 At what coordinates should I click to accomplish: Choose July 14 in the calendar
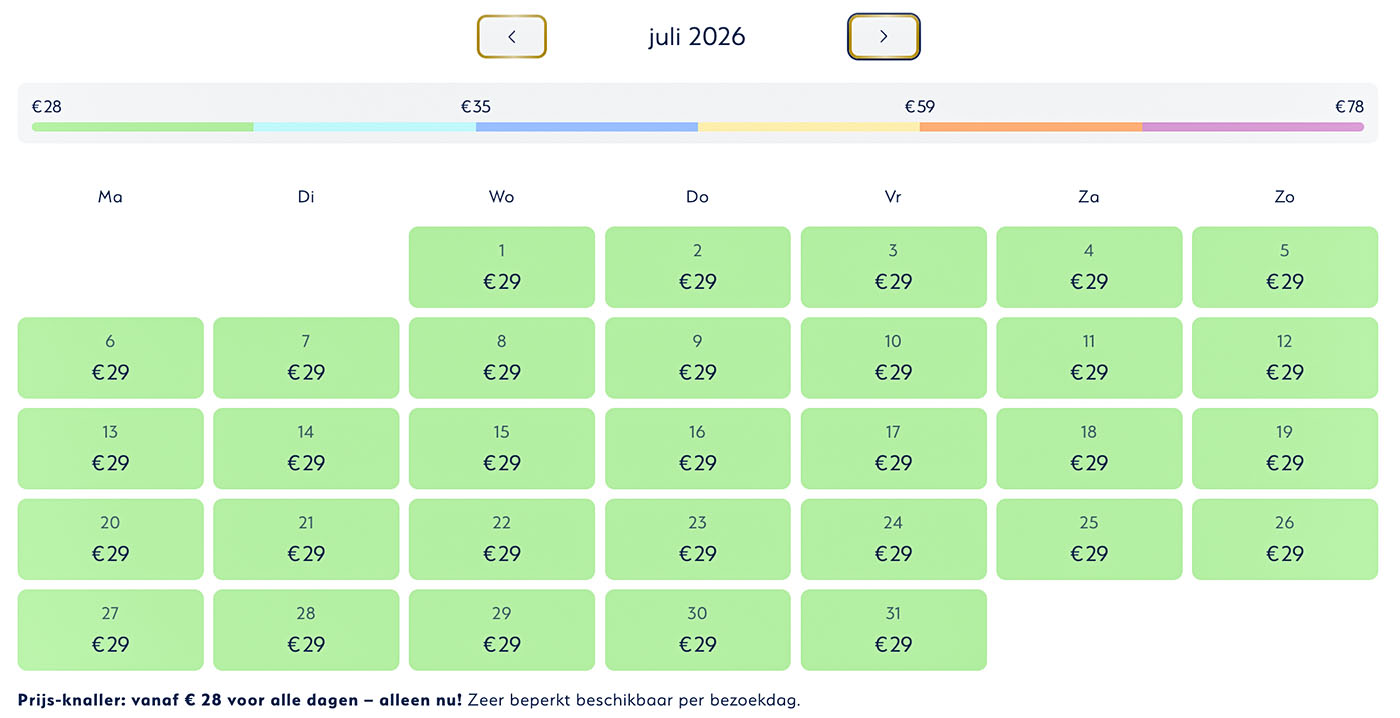(306, 448)
